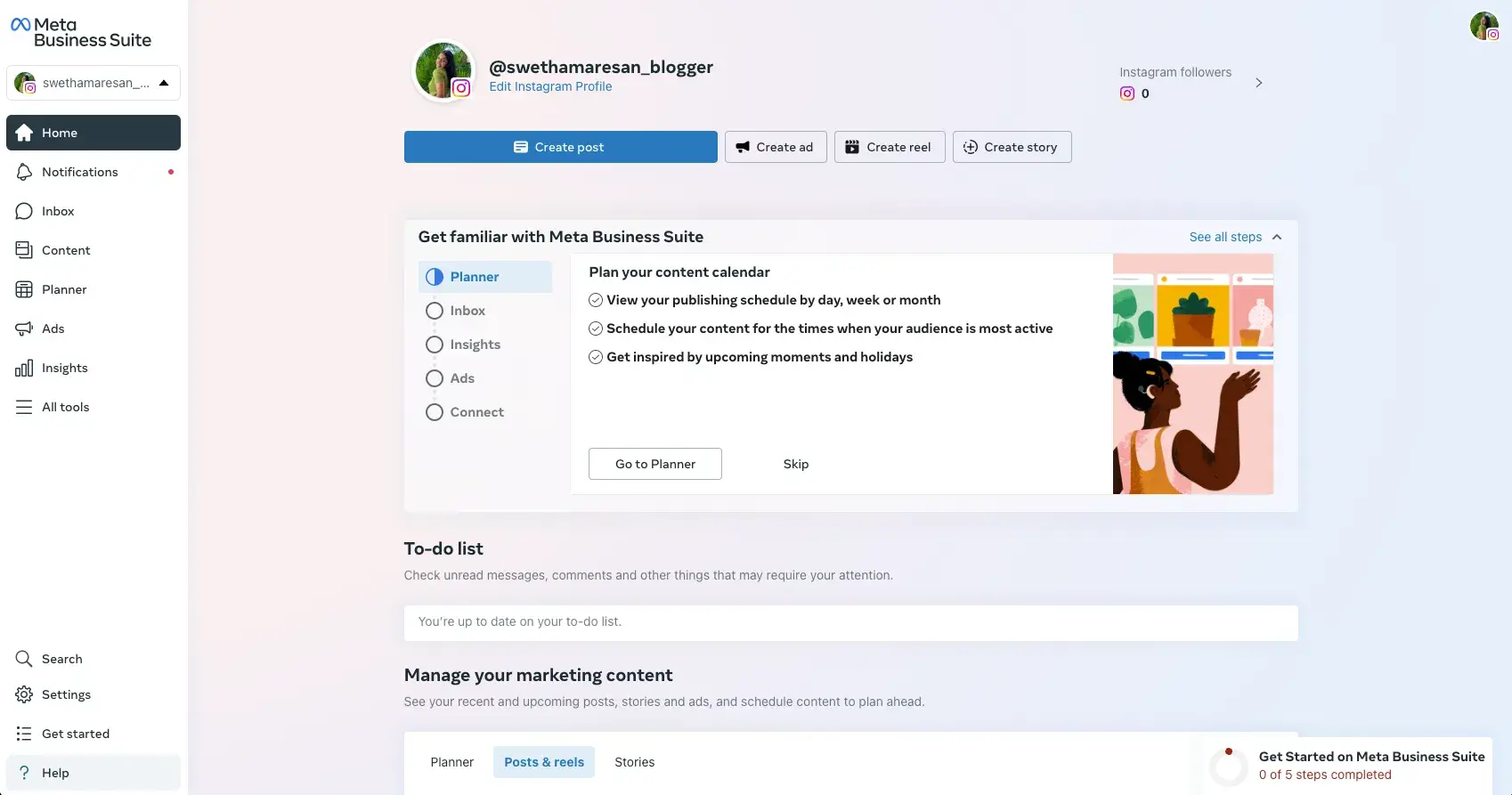1512x795 pixels.
Task: Click the Content sidebar icon
Action: [24, 250]
